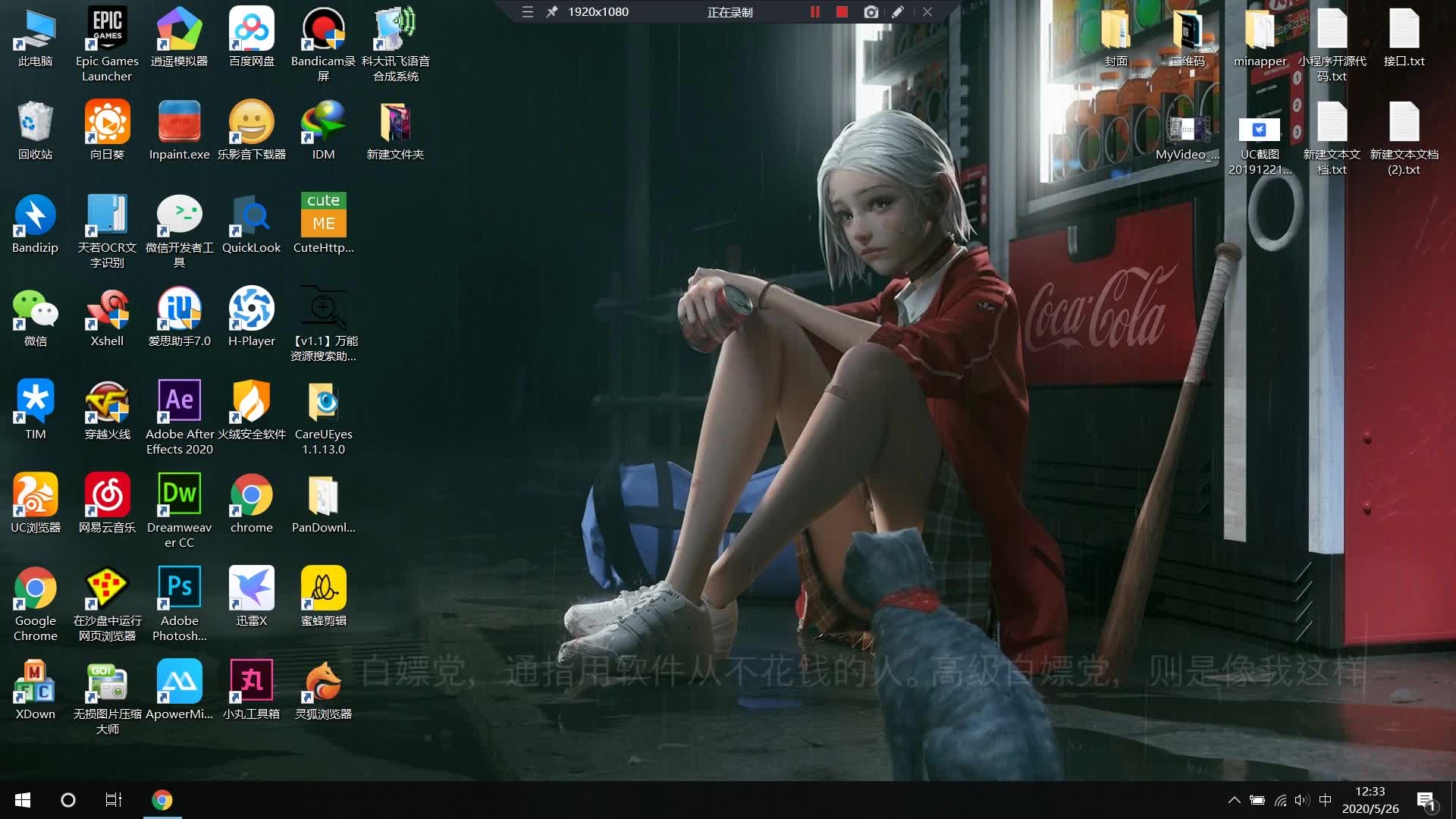Open the 在沙盘中运行网页浏览器 icon
Image resolution: width=1456 pixels, height=819 pixels.
(x=107, y=604)
